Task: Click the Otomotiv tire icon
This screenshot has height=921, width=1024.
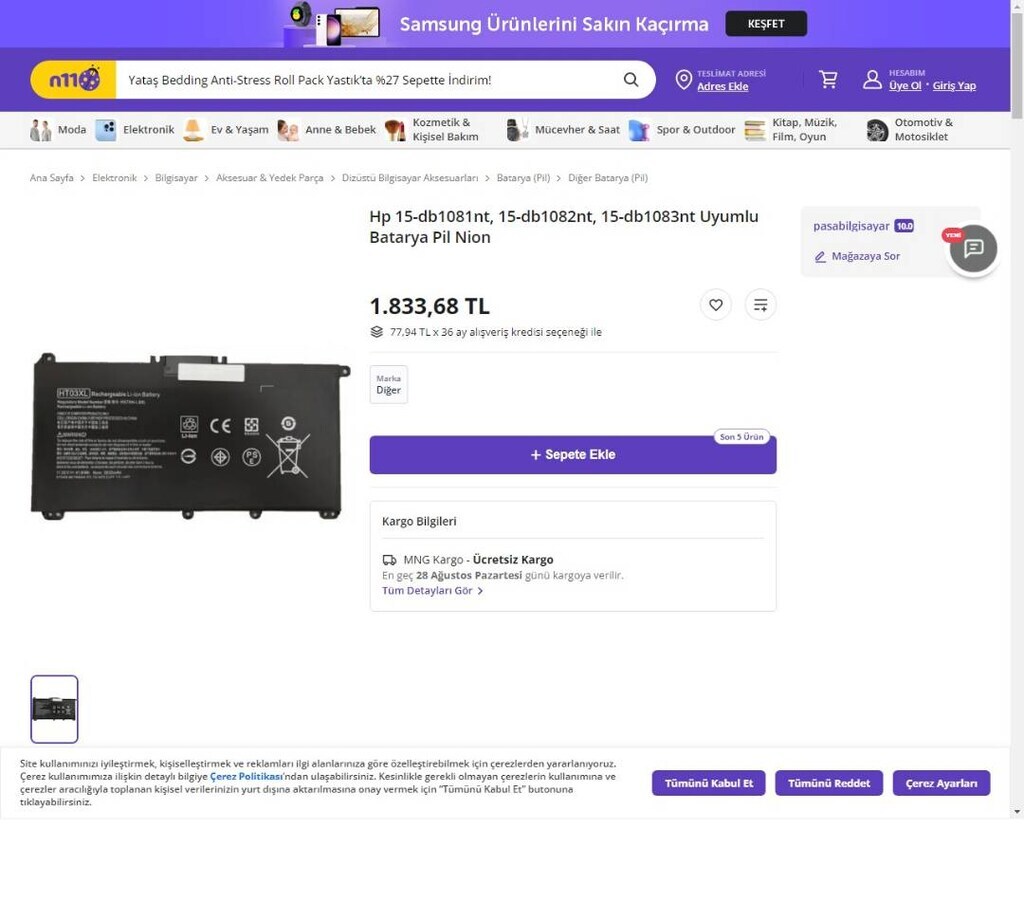Action: pyautogui.click(x=876, y=130)
